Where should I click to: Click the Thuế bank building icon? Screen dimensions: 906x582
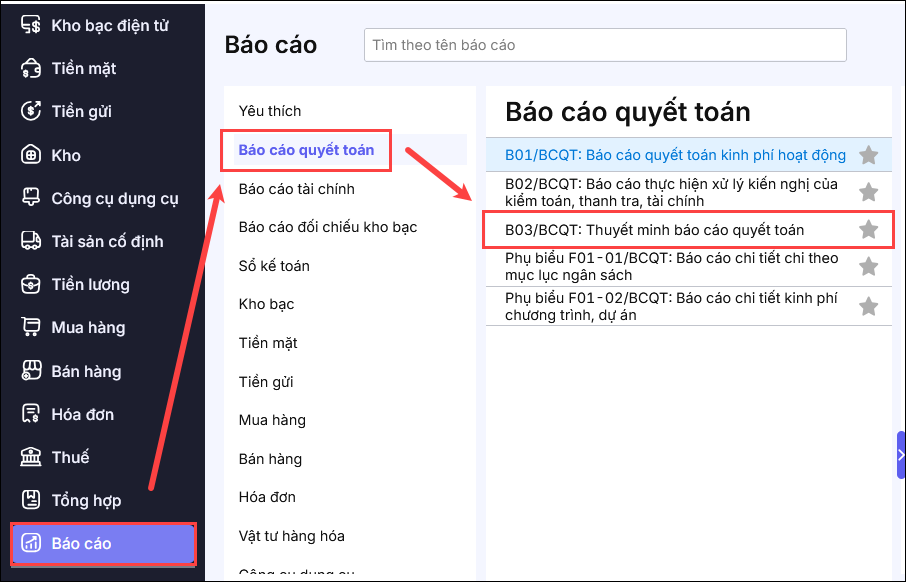pos(31,457)
